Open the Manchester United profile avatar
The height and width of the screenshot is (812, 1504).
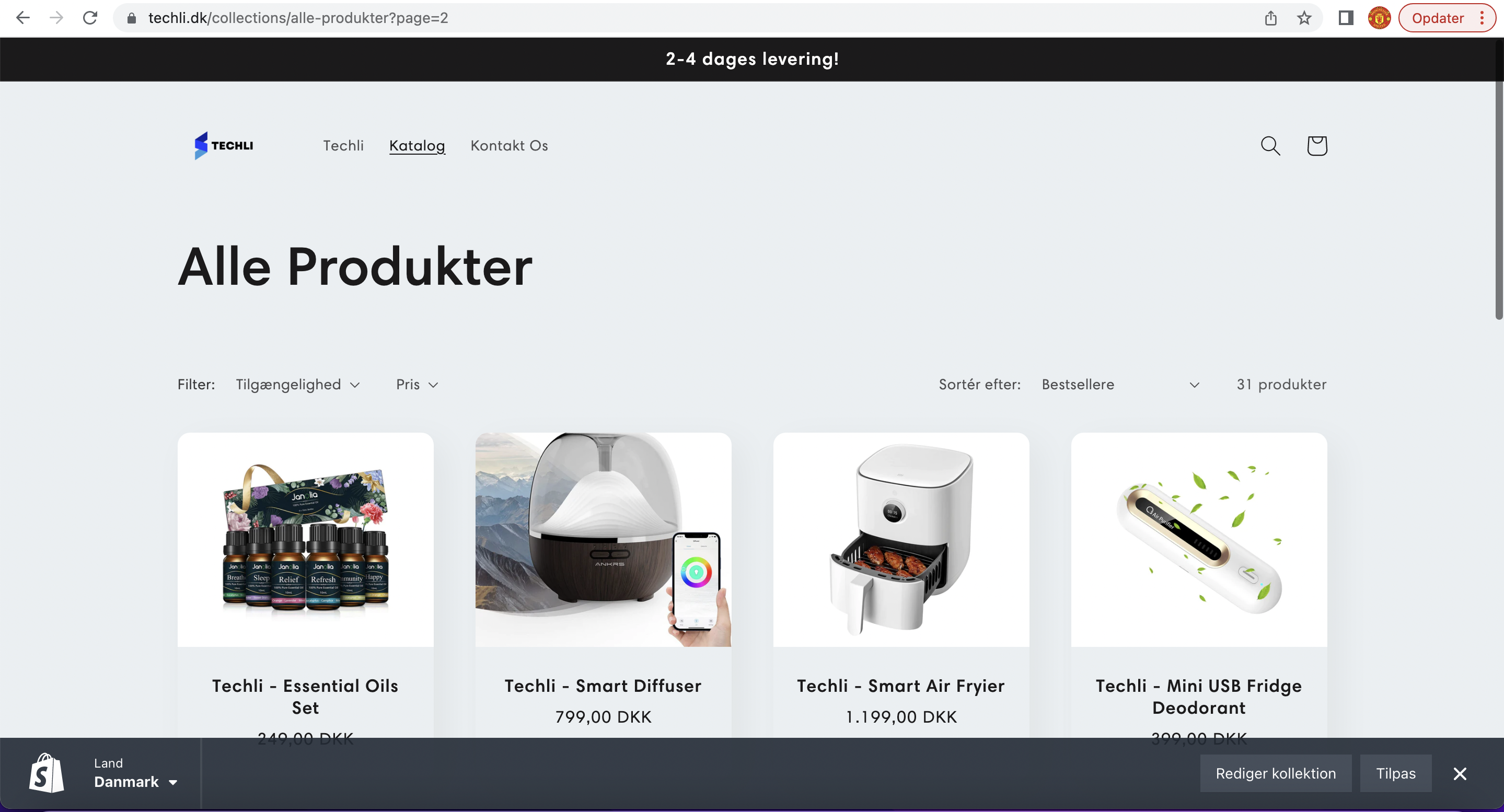1379,18
